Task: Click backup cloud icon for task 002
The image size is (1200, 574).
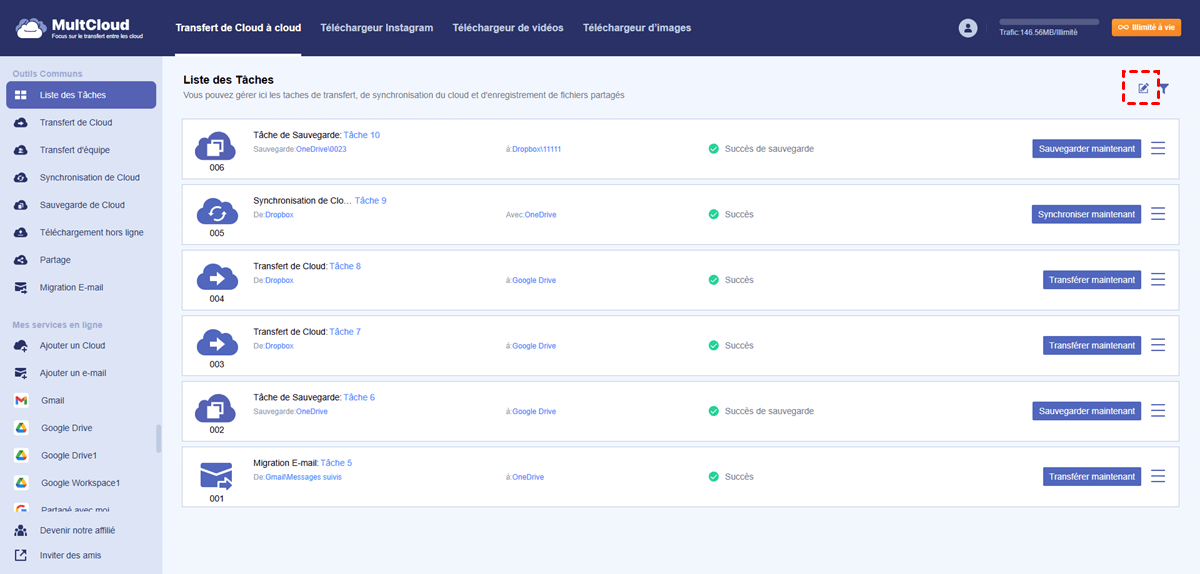Action: click(216, 409)
